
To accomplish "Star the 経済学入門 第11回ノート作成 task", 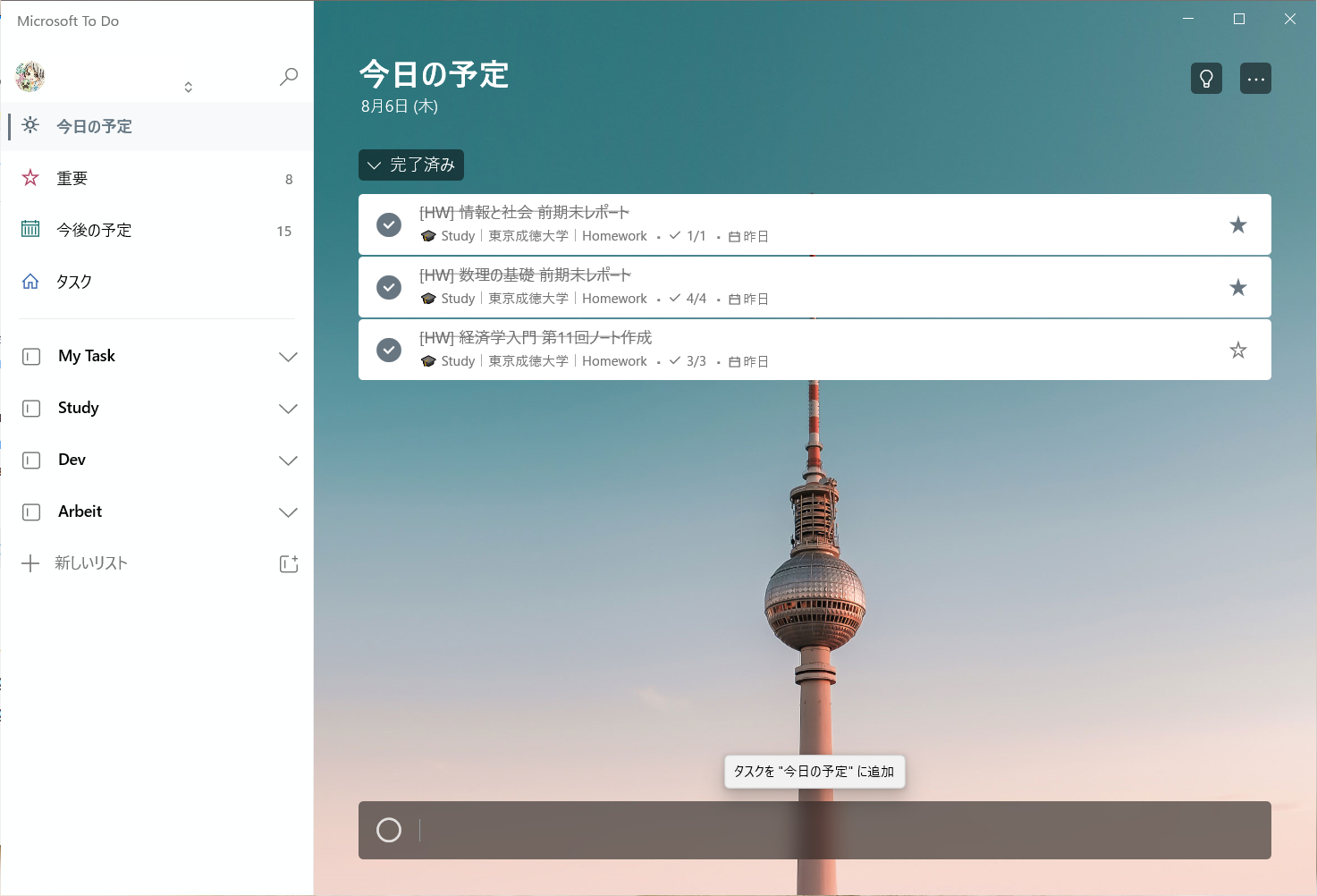I will 1237,351.
